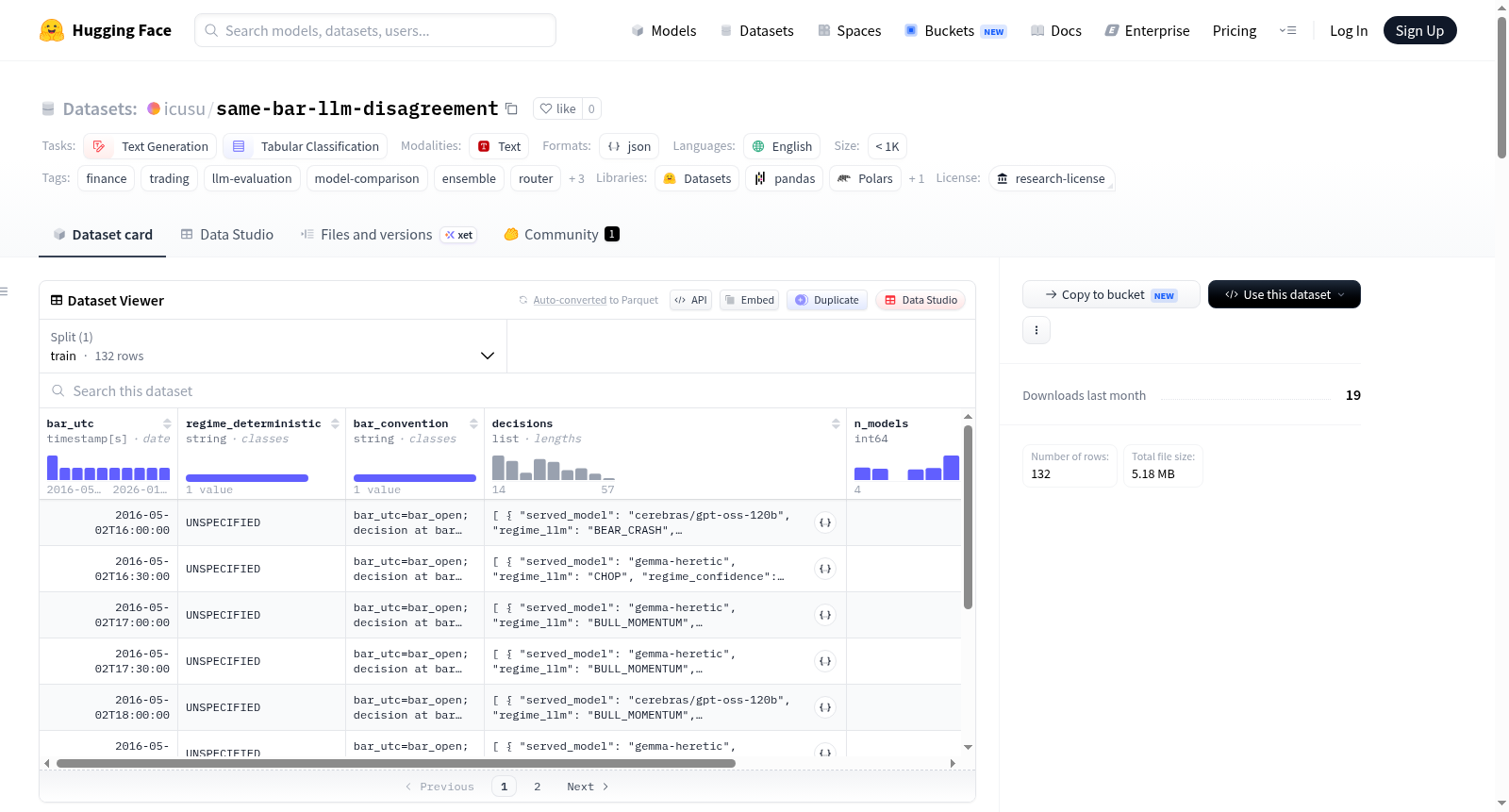Image resolution: width=1509 pixels, height=812 pixels.
Task: Click the decisions lengths histogram
Action: pos(554,468)
